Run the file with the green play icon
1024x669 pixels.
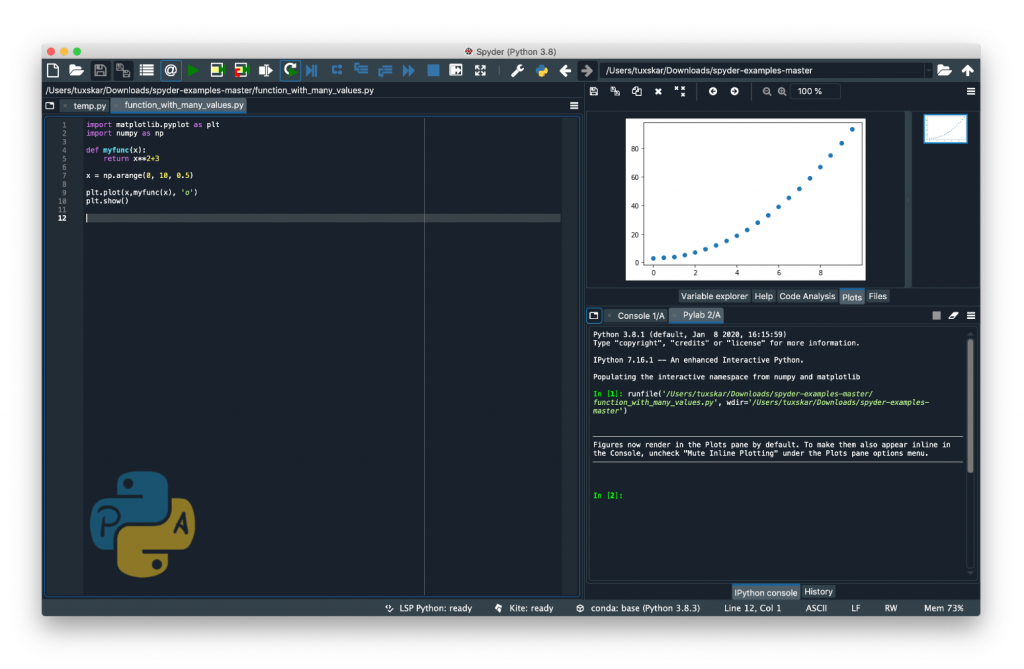click(193, 70)
